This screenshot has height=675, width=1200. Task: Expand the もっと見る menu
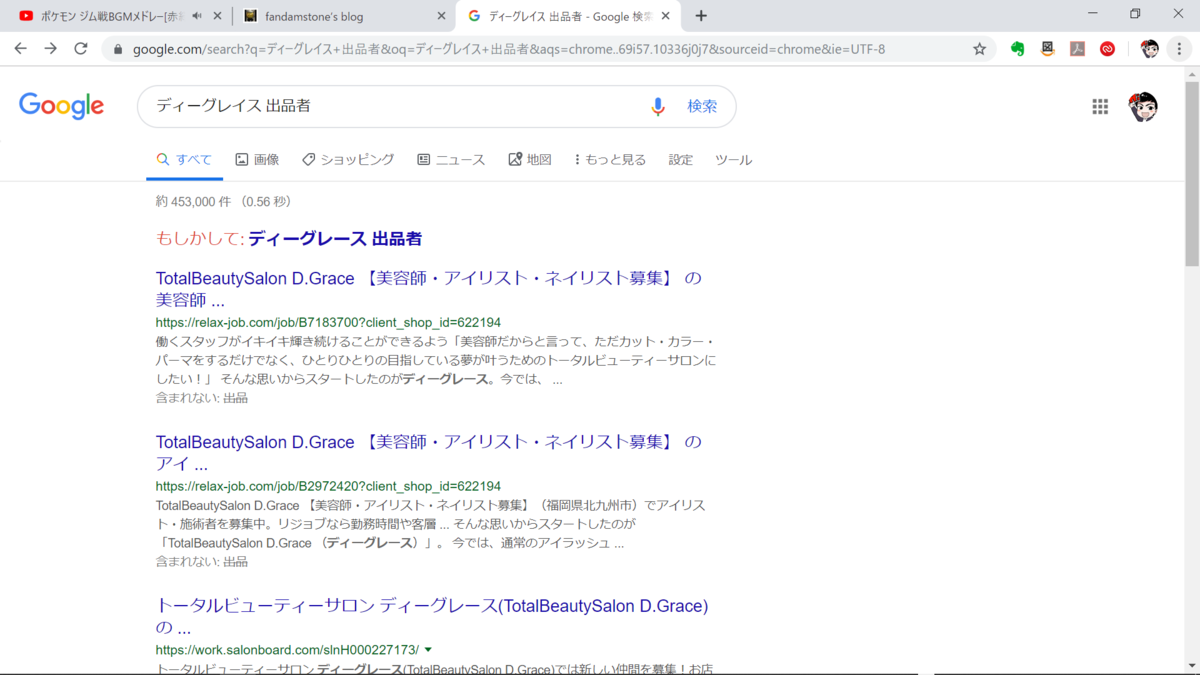[611, 160]
